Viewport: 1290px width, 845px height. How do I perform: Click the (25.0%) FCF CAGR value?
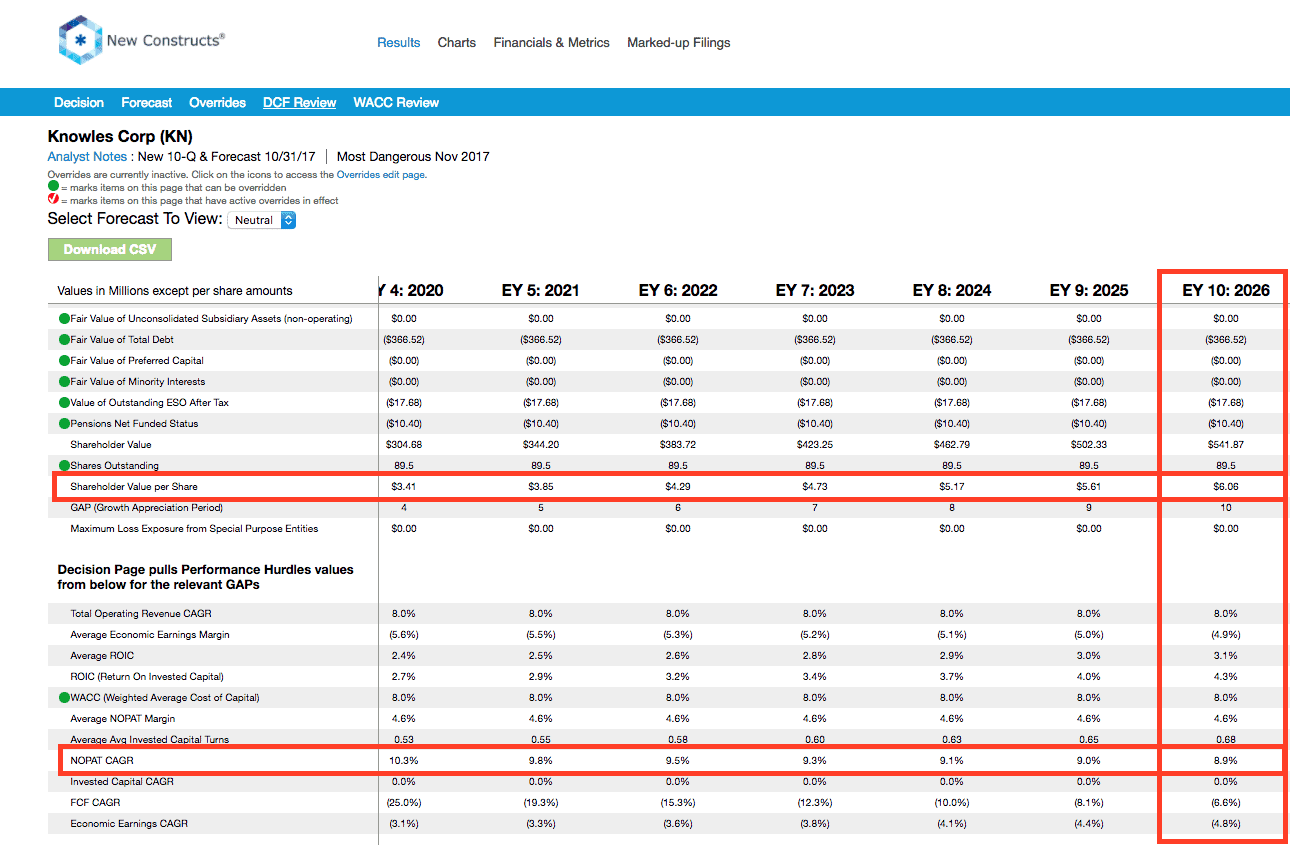coord(405,803)
